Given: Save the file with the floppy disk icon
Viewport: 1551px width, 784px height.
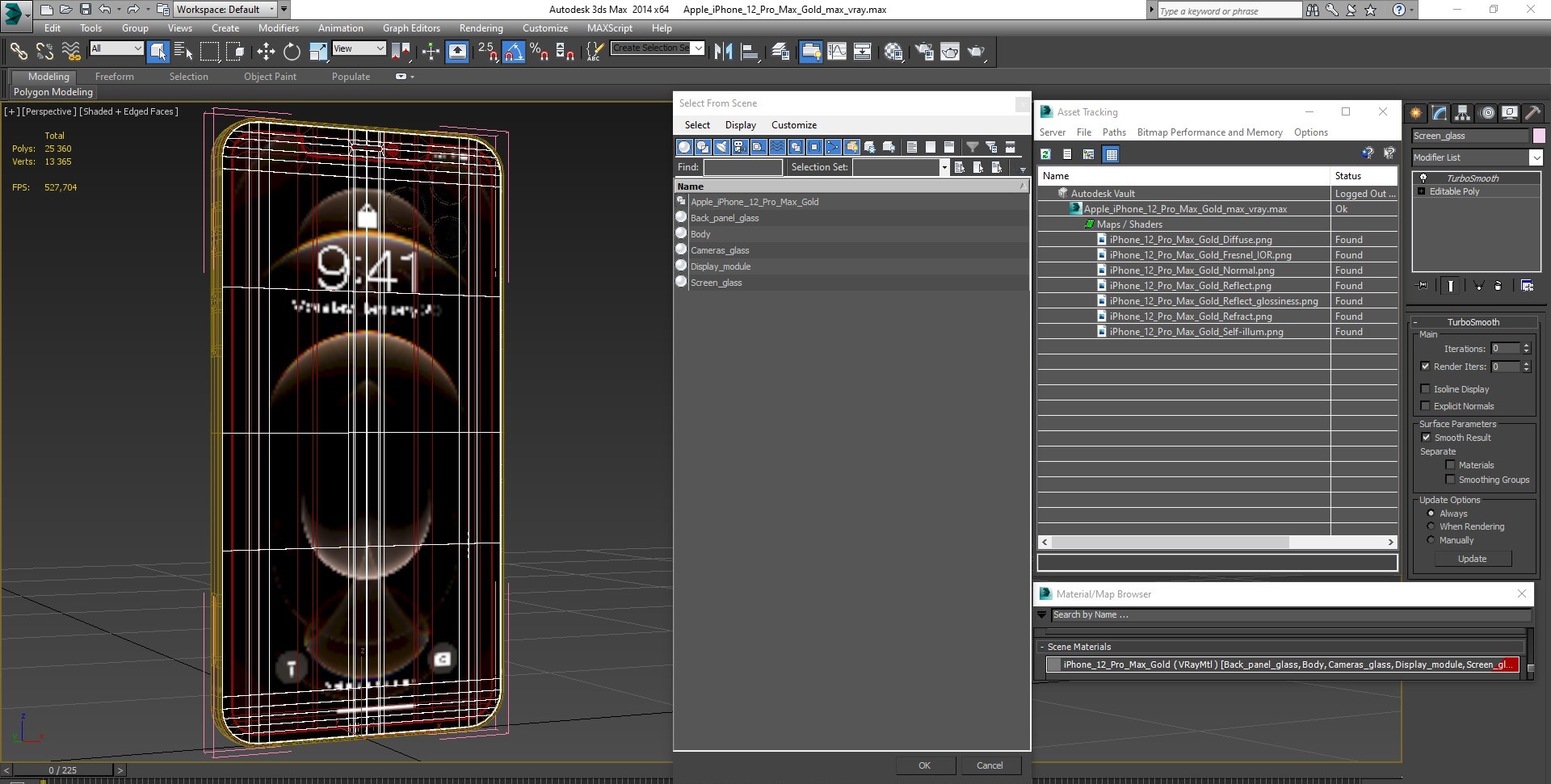Looking at the screenshot, I should click(85, 10).
